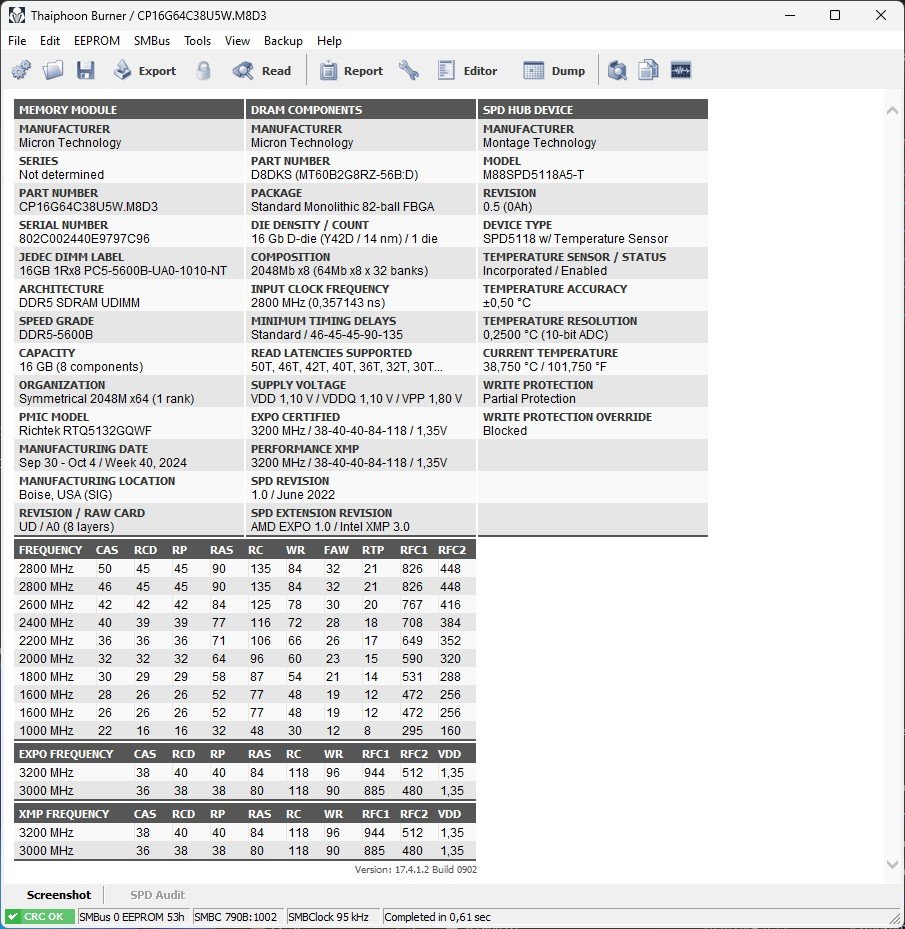Open the EEPROM menu

pos(97,41)
